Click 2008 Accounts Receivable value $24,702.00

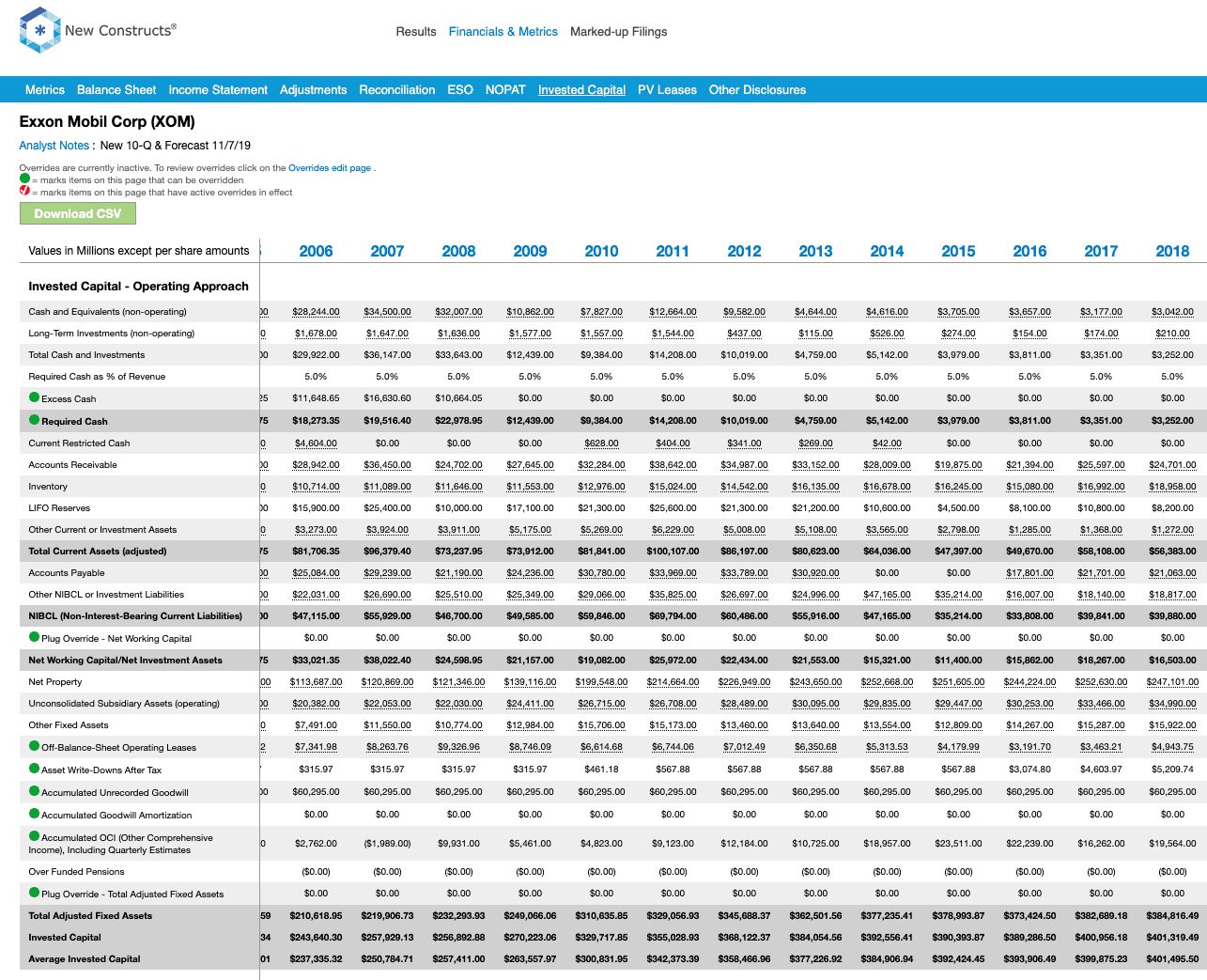click(458, 465)
